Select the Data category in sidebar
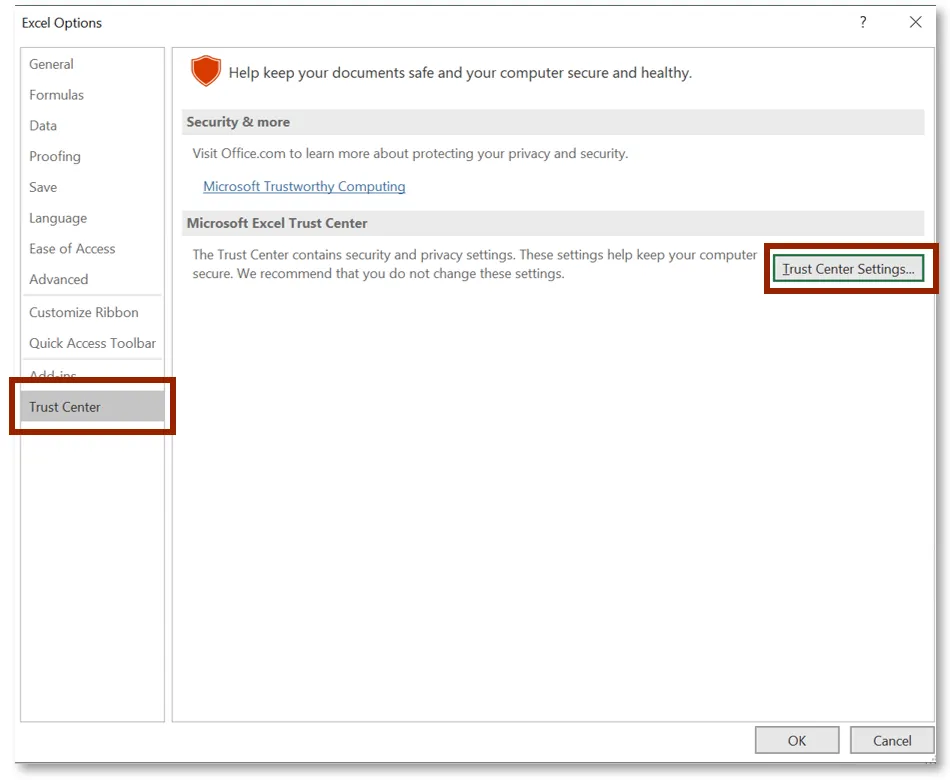The image size is (950, 780). [43, 126]
